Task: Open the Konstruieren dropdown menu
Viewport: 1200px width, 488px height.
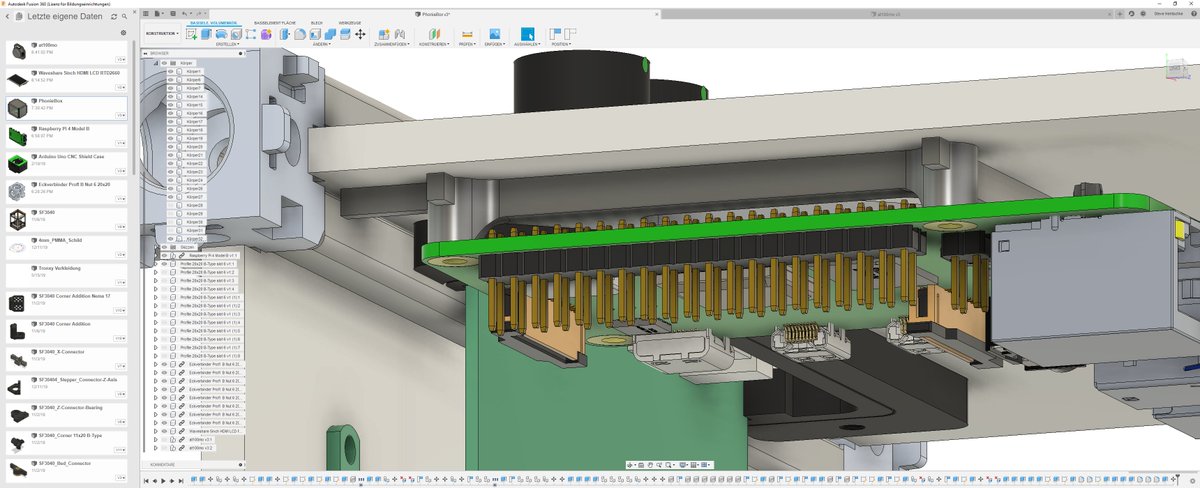Action: pos(434,44)
